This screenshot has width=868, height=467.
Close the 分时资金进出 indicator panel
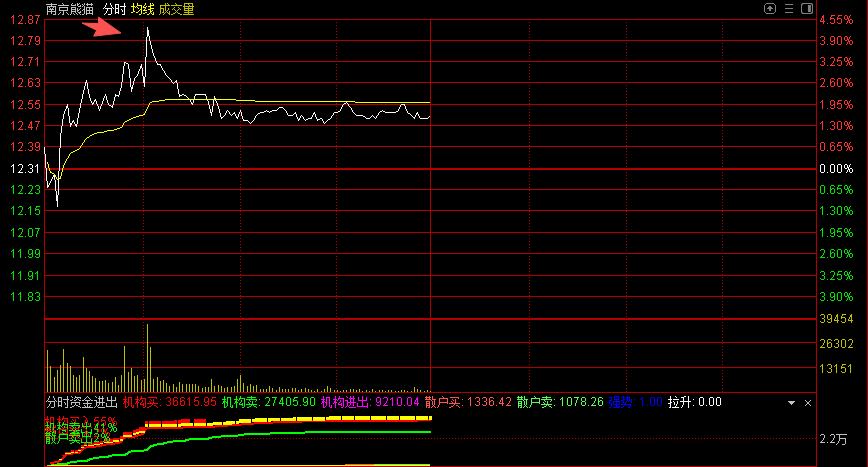click(x=808, y=402)
